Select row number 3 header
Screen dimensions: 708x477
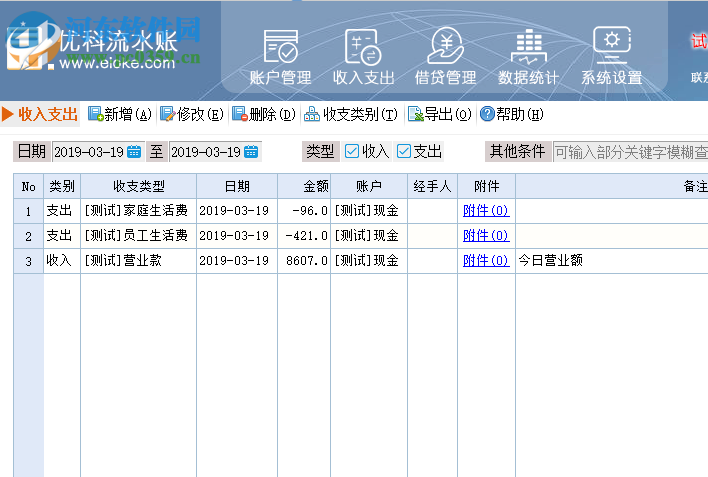(x=28, y=261)
